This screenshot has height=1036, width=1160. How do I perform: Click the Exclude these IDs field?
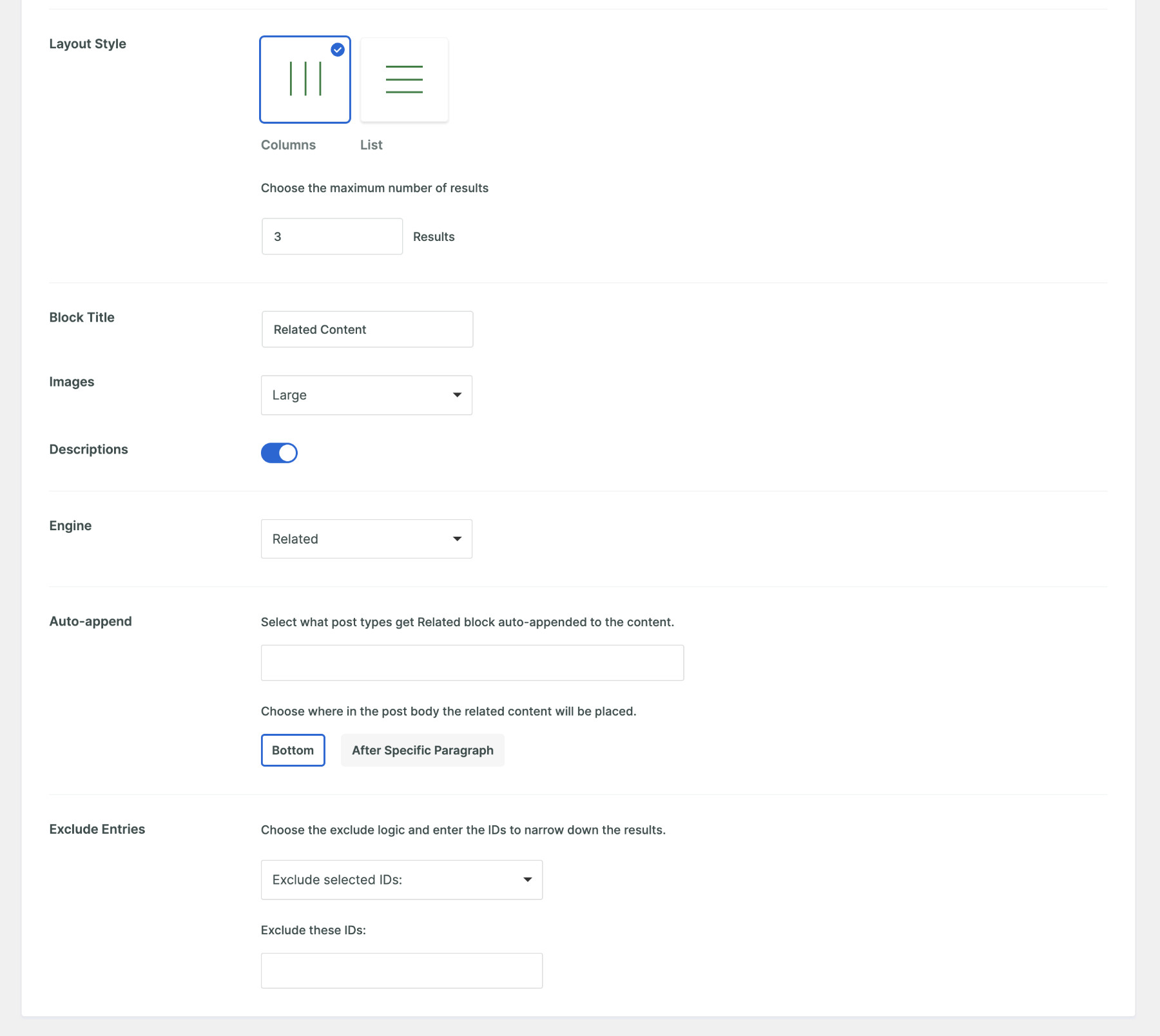(401, 970)
